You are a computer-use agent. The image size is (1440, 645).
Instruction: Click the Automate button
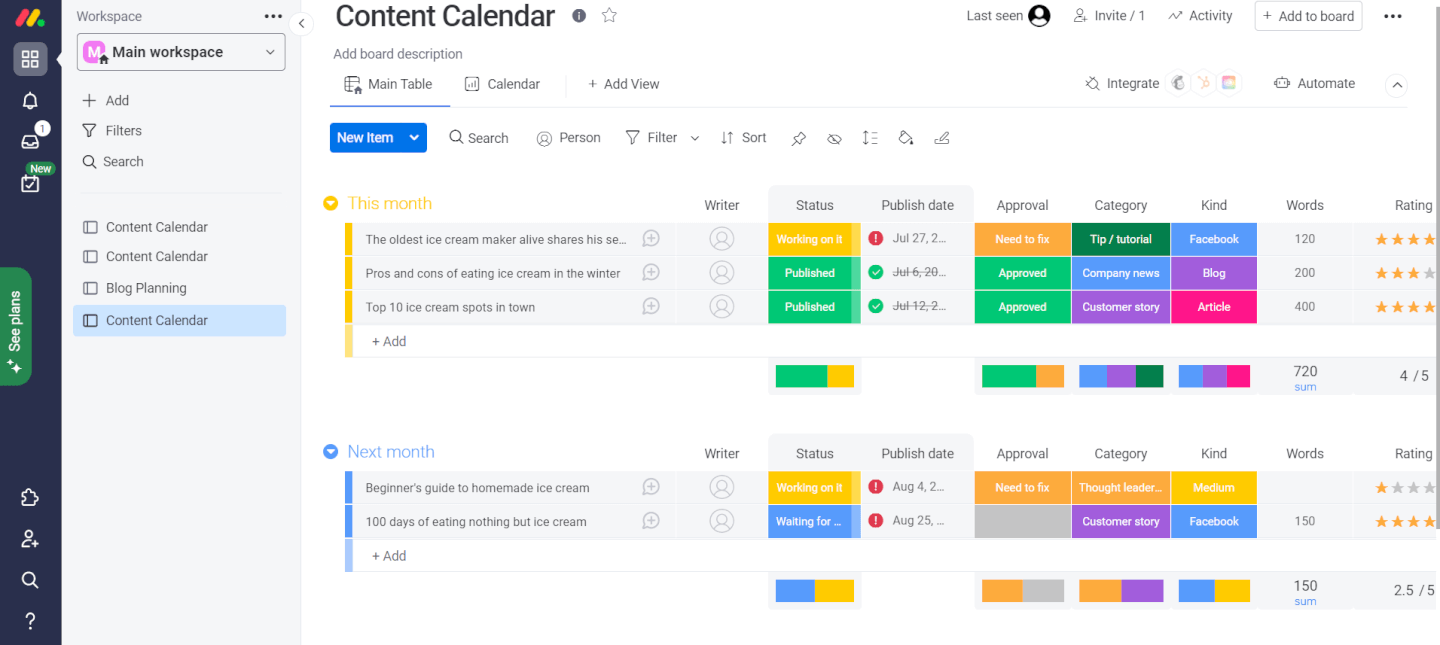click(x=1314, y=83)
